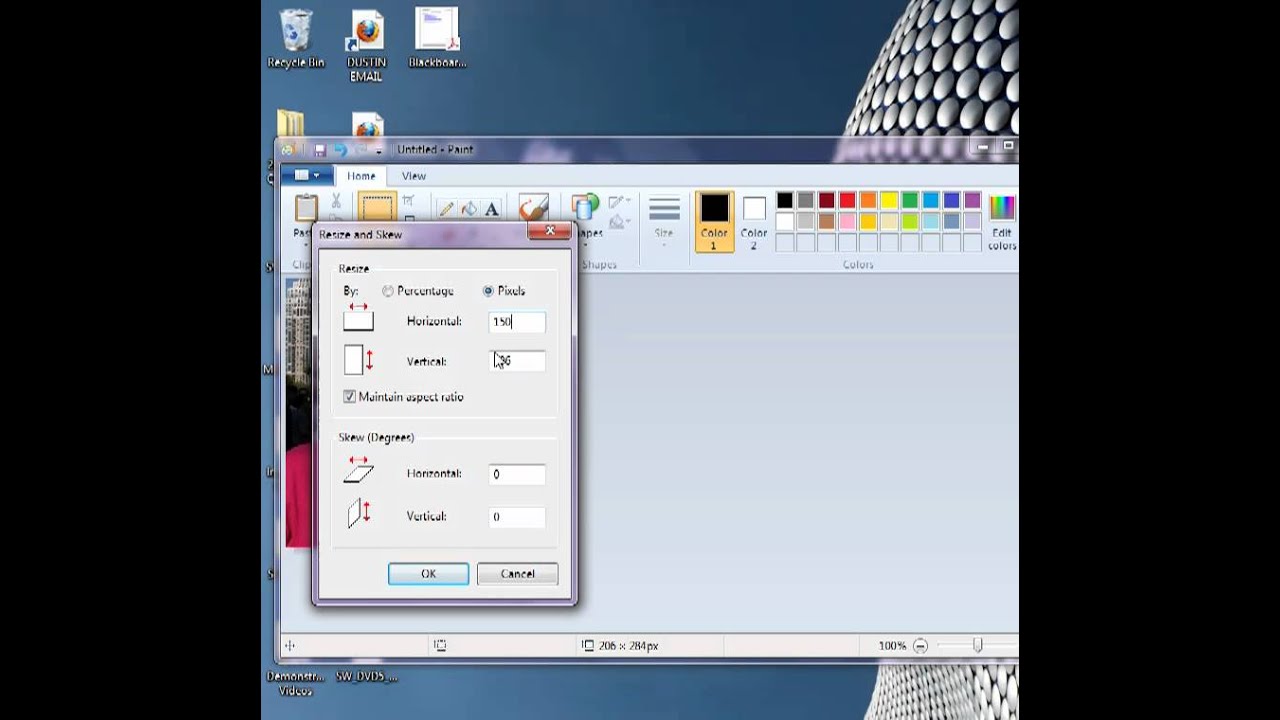Open the Customize Quick Access Toolbar dropdown
Image resolution: width=1280 pixels, height=720 pixels.
coord(379,151)
